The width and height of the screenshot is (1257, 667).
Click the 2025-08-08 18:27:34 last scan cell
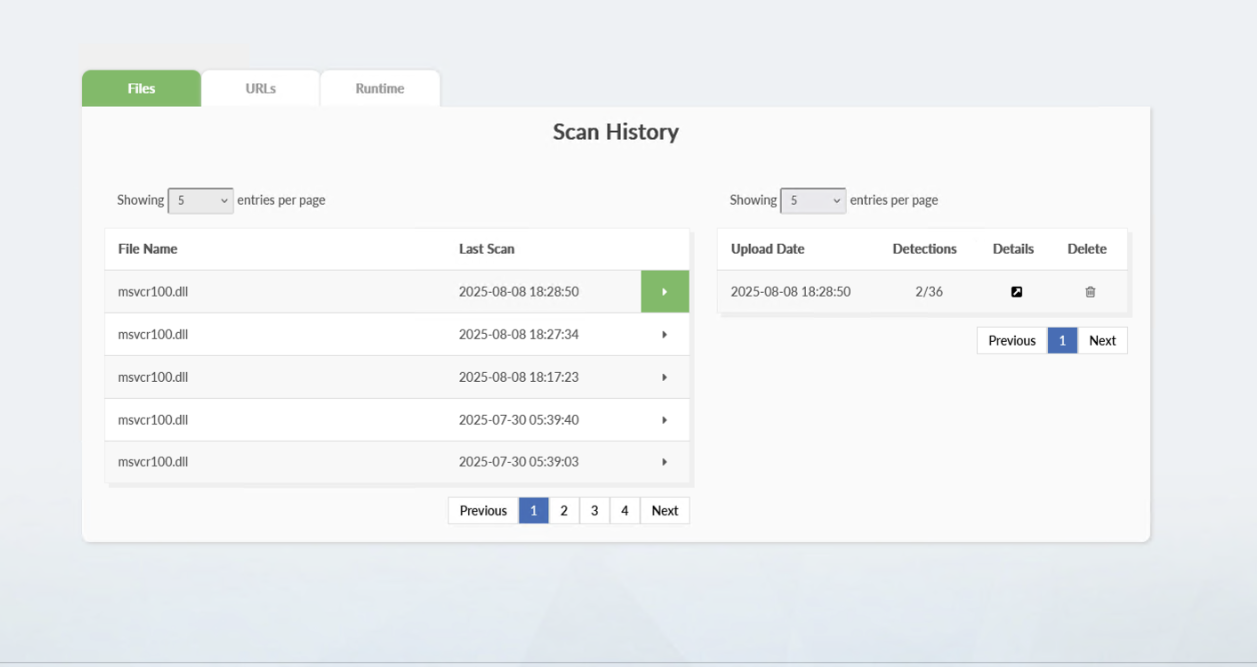(519, 335)
